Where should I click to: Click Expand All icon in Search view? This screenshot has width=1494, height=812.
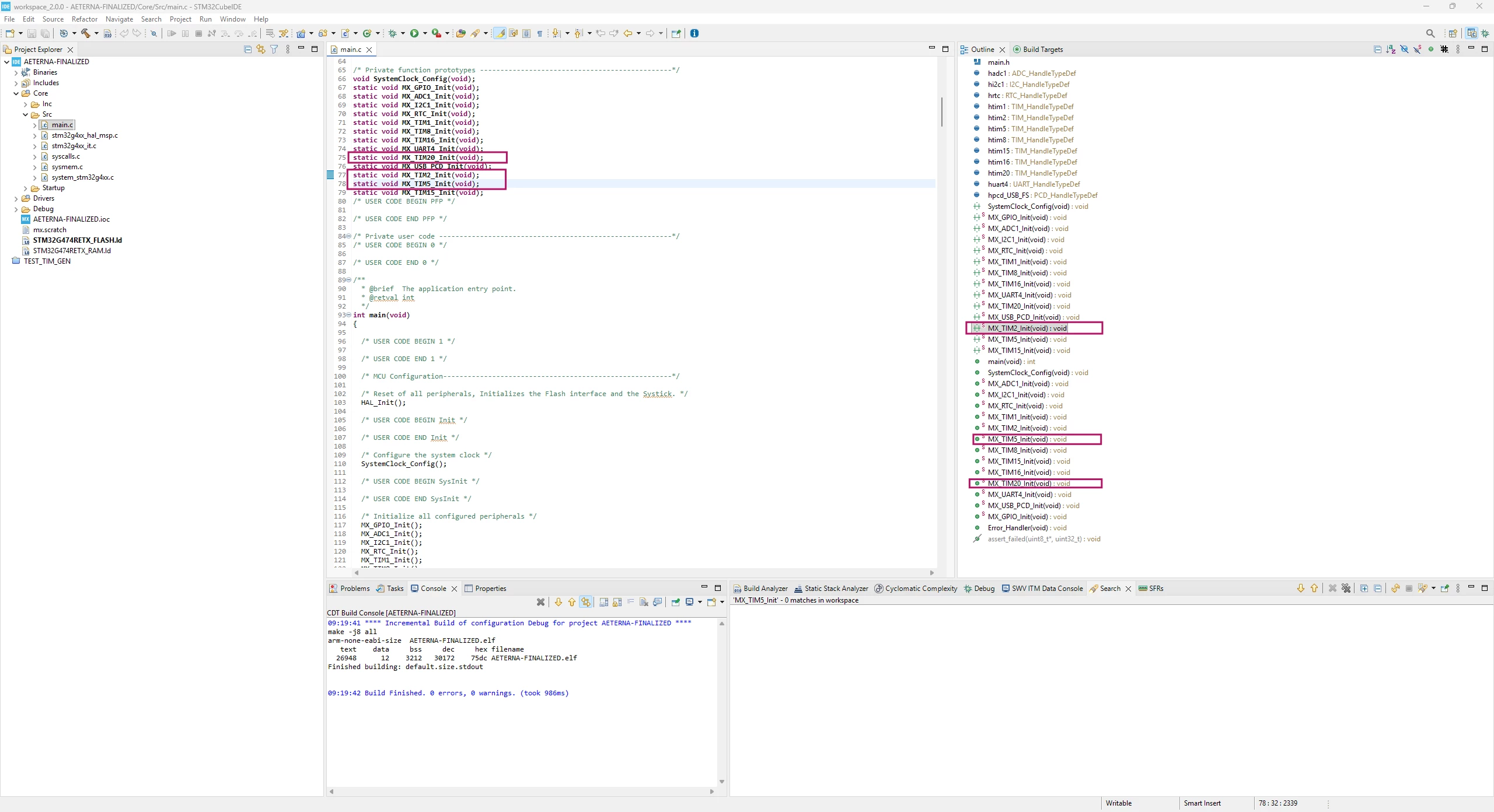tap(1364, 589)
